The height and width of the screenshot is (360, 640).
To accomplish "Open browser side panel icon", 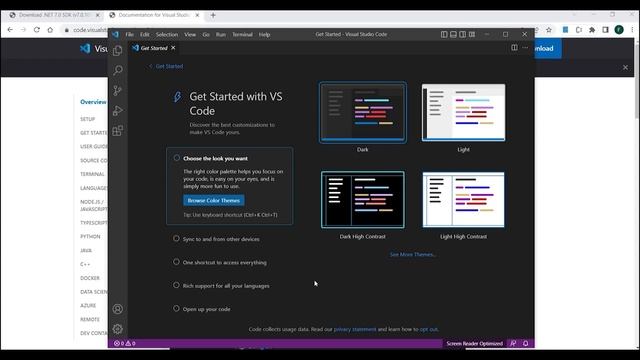I will point(605,30).
